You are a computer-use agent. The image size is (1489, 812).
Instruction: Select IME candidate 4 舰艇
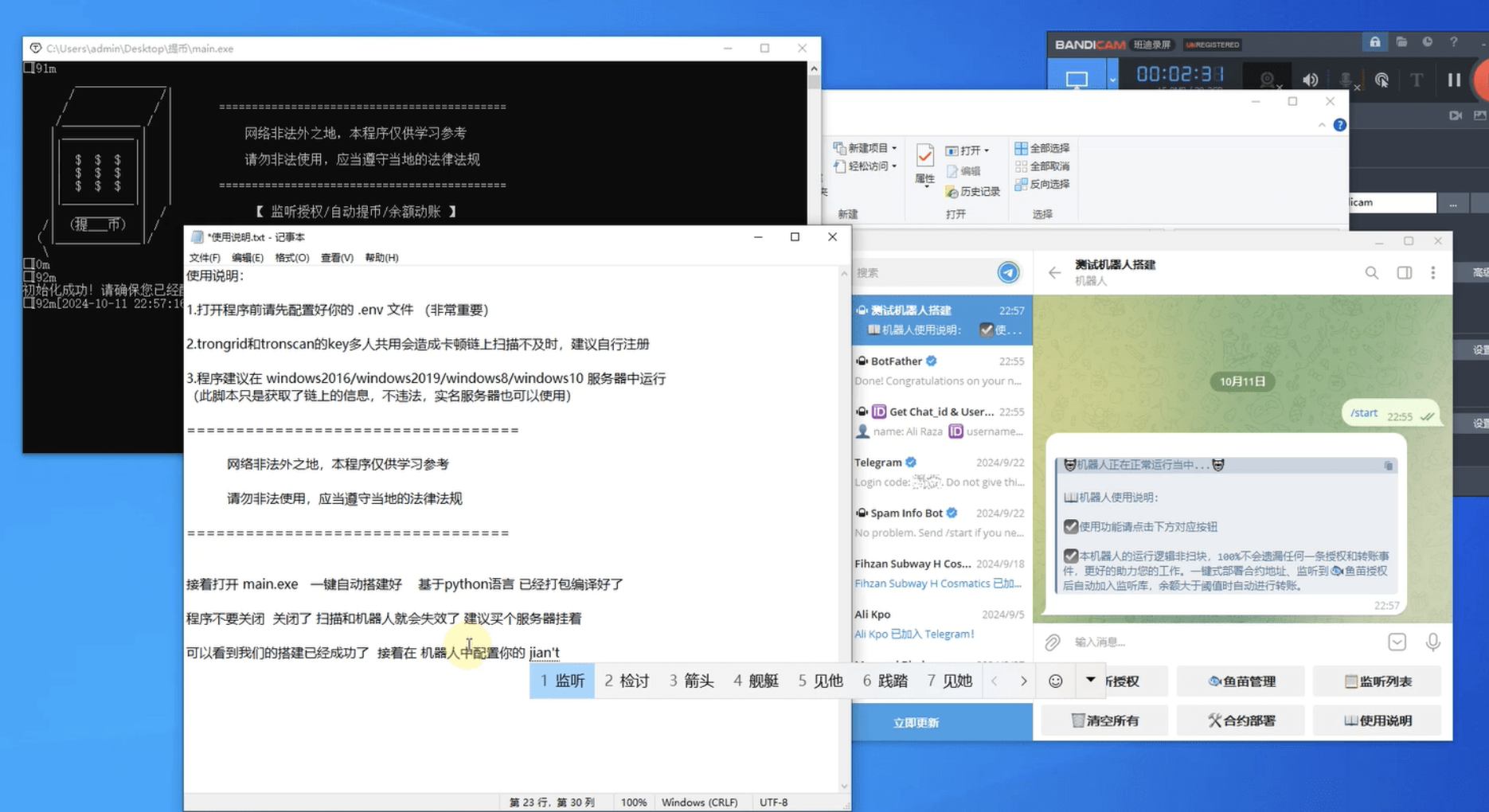(756, 681)
